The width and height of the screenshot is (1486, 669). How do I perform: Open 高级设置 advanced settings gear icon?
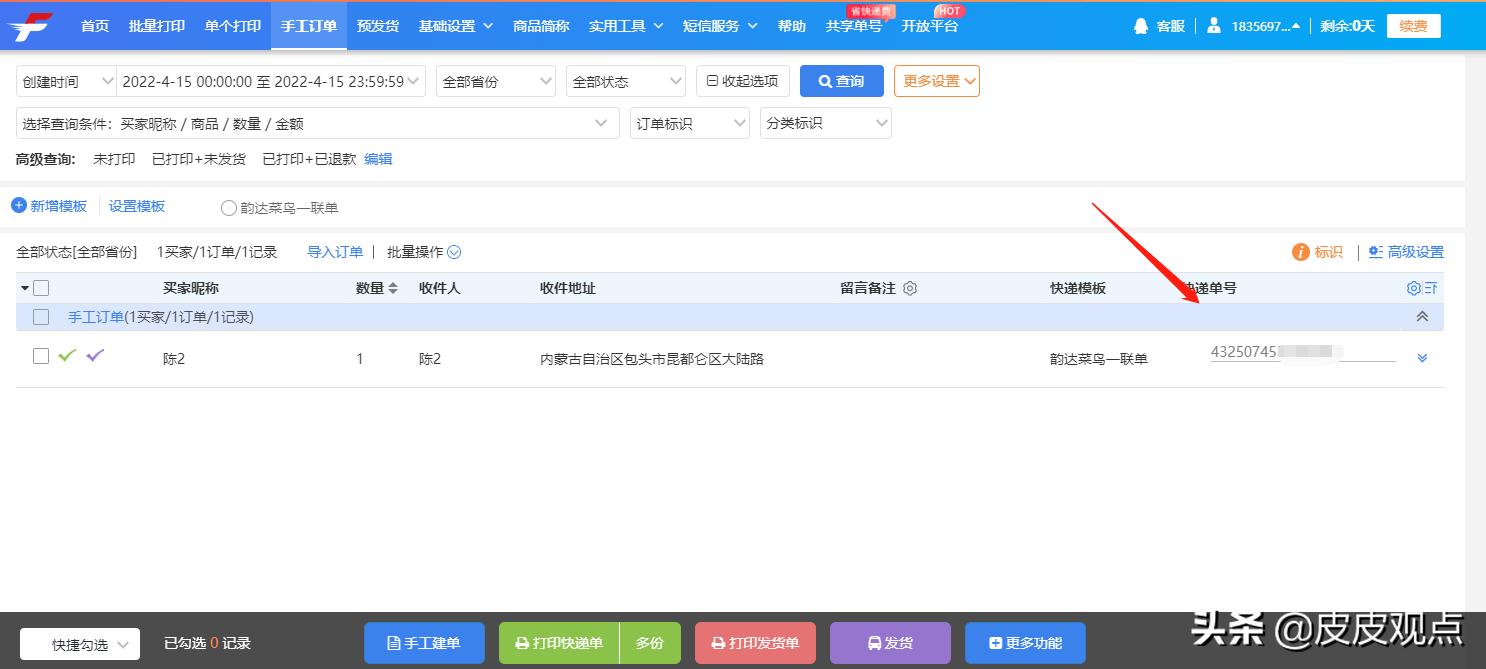(1376, 252)
